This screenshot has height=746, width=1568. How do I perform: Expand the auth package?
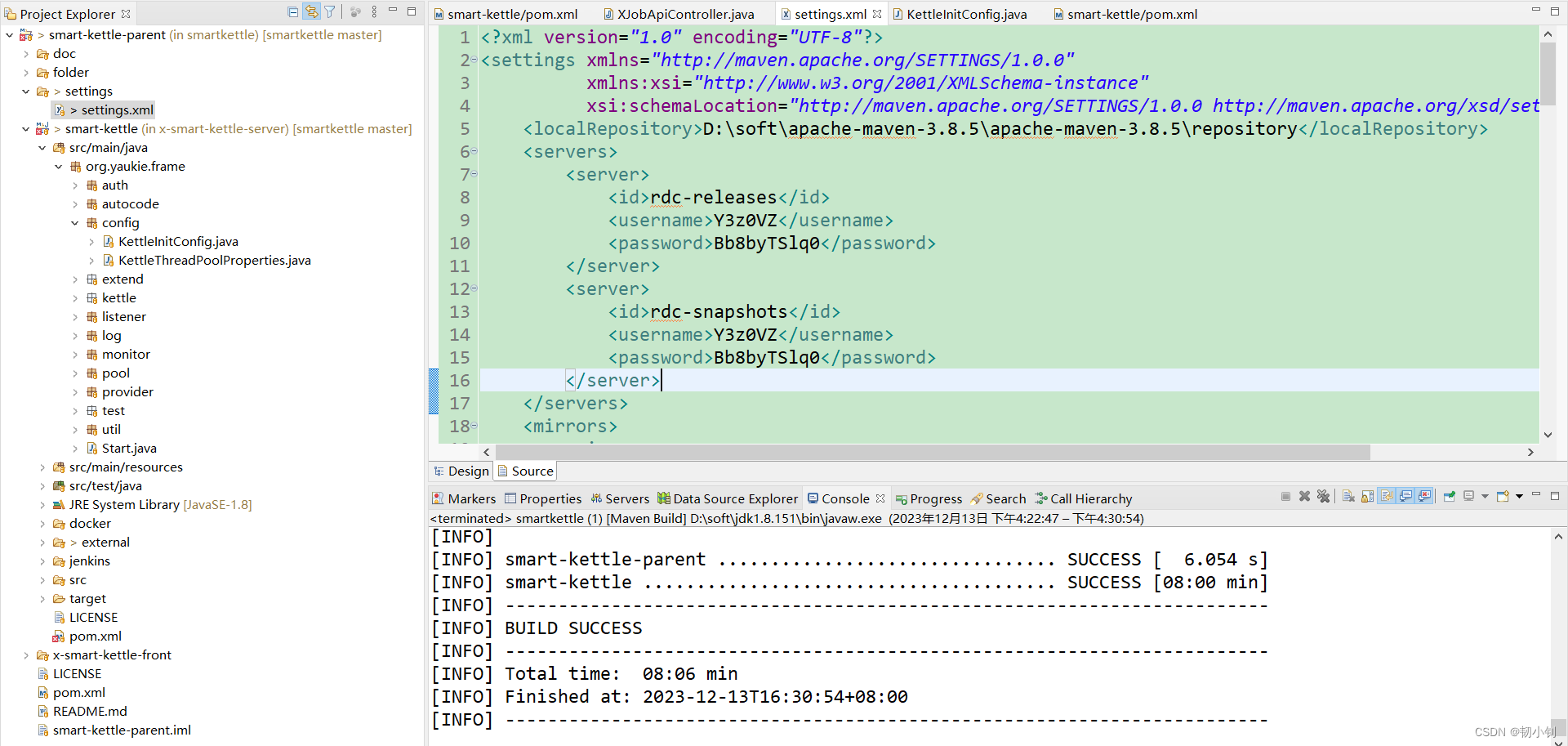74,185
